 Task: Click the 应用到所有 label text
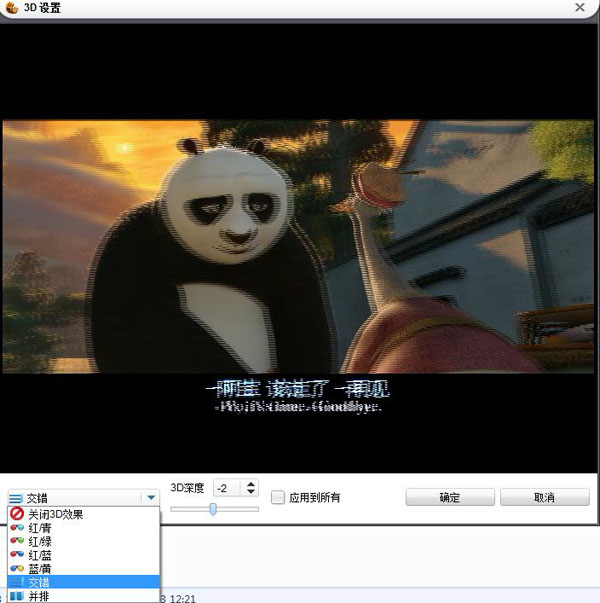click(315, 498)
